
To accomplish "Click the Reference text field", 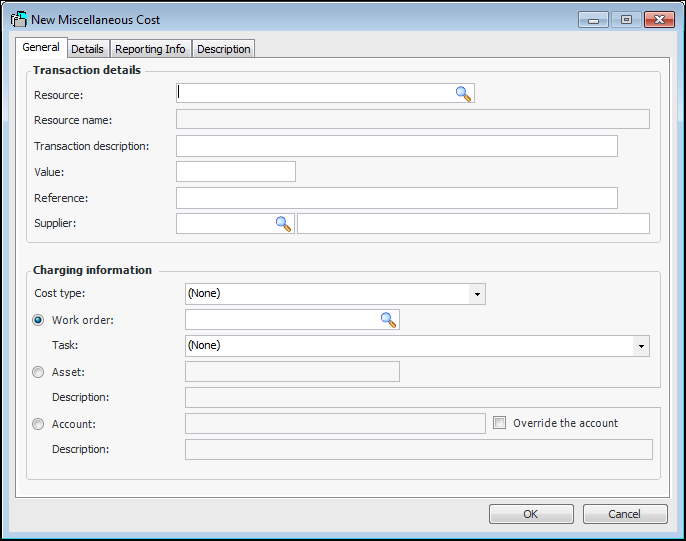I will point(397,198).
